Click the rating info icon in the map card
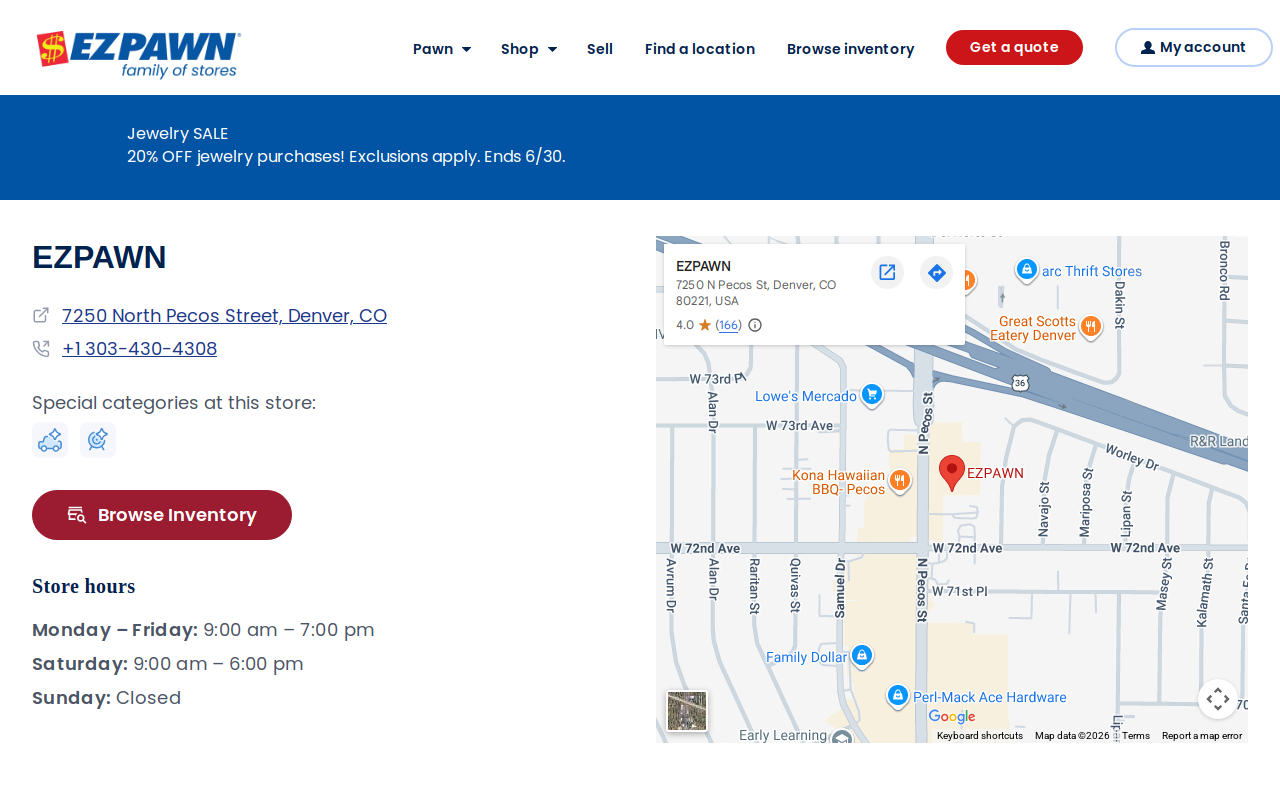1280x800 pixels. click(755, 325)
